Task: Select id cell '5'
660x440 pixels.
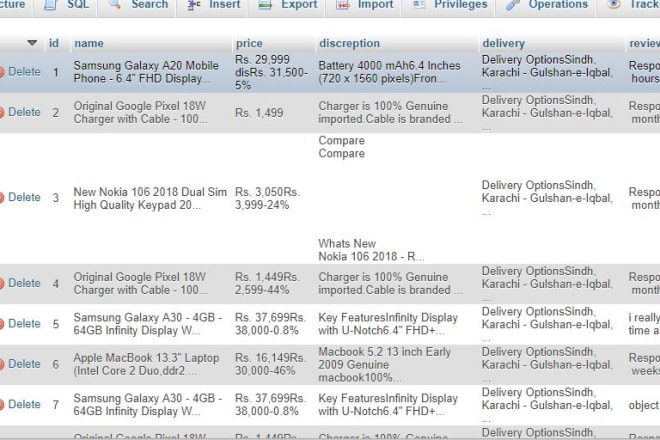Action: 56,324
